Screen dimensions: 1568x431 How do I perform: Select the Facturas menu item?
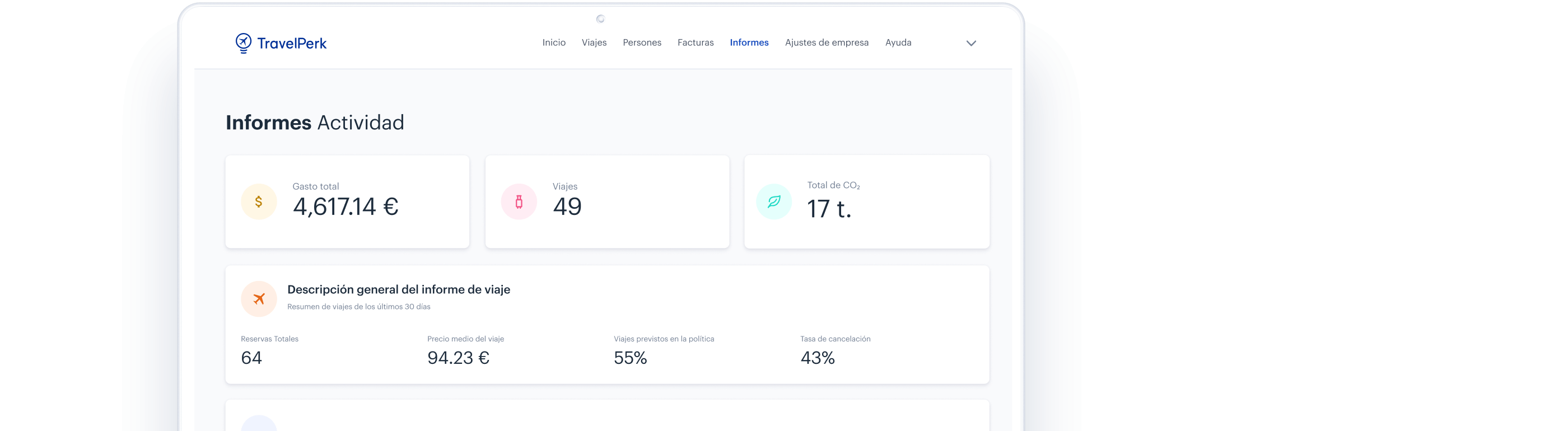click(695, 43)
